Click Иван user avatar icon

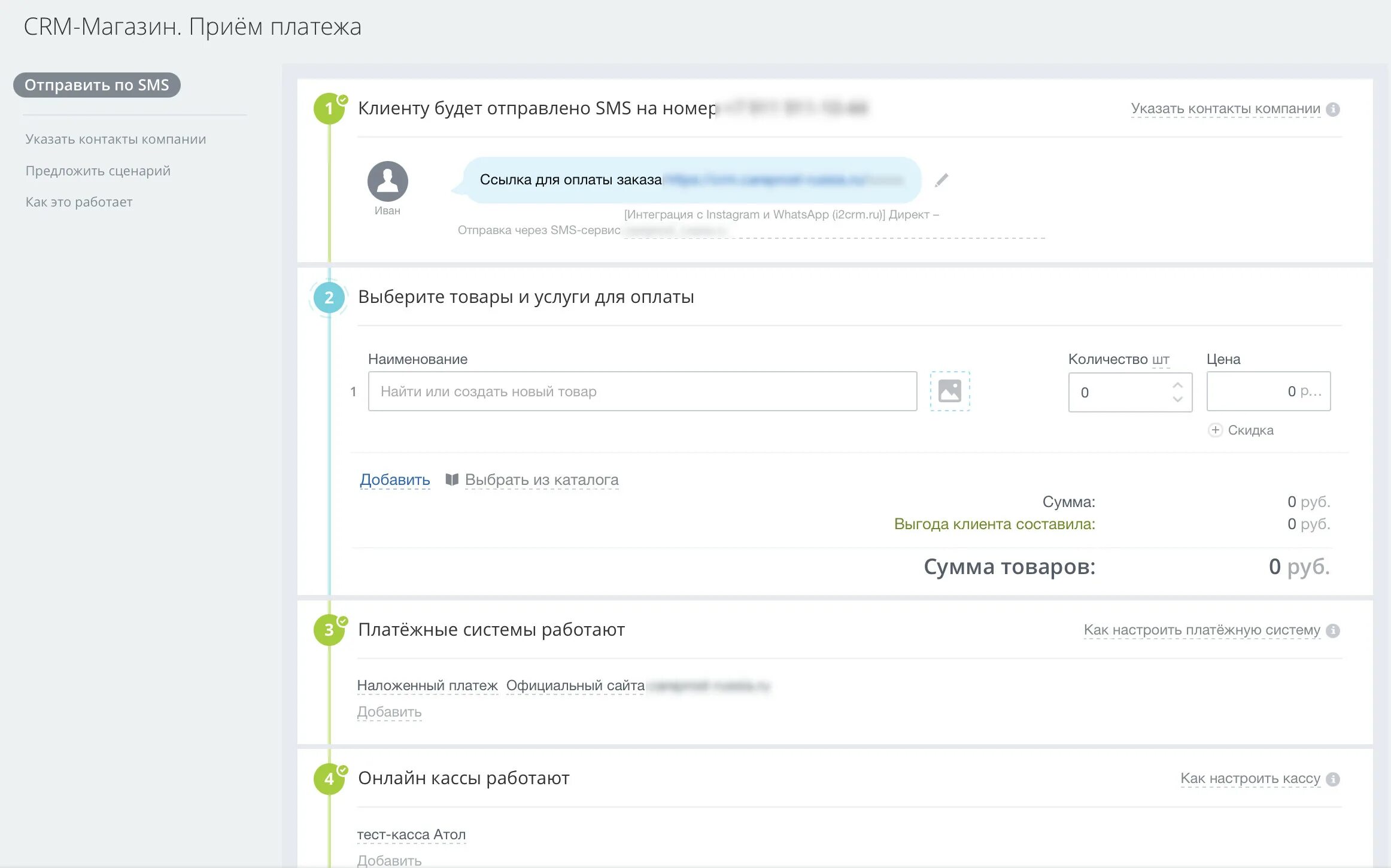[x=387, y=181]
